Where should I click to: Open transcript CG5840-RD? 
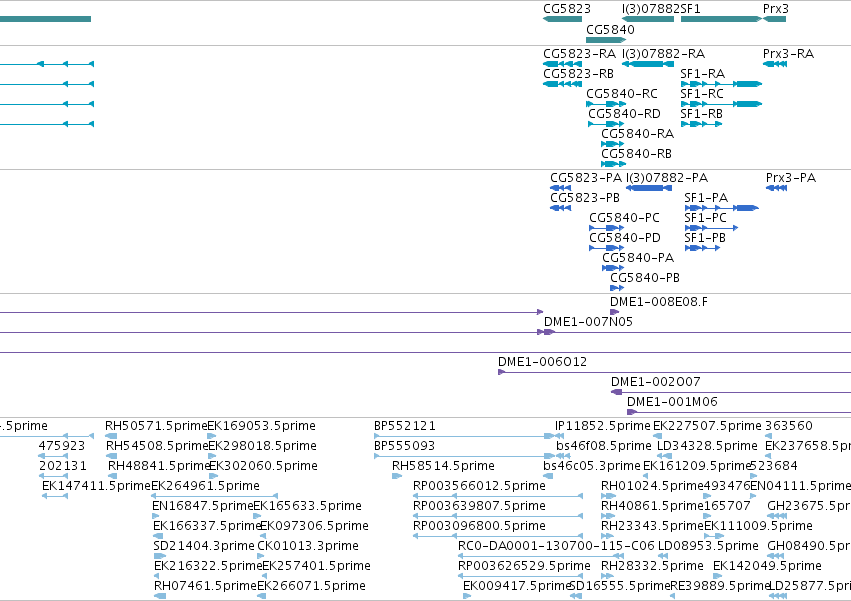[606, 124]
